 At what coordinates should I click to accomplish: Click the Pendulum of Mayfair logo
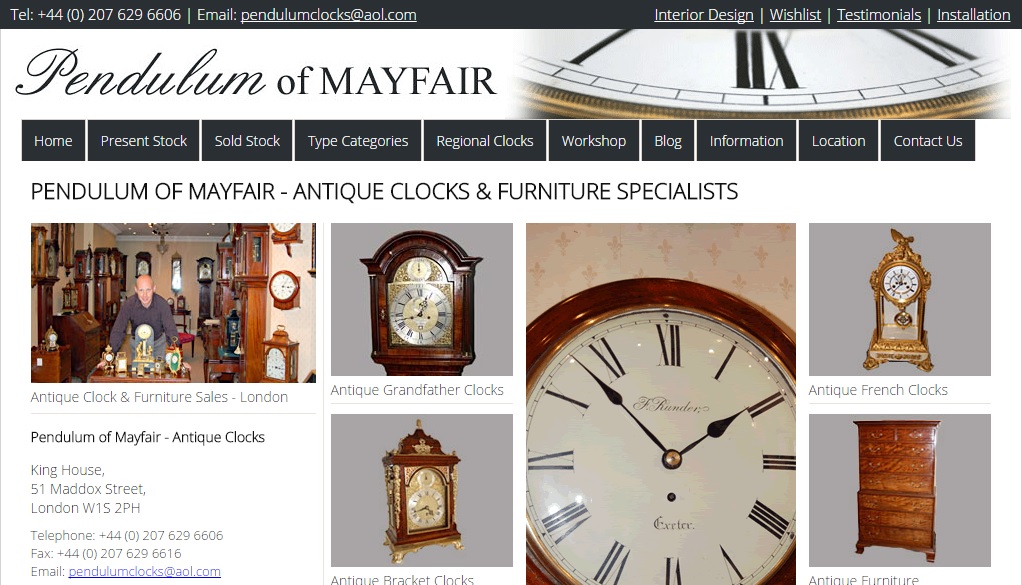click(x=256, y=74)
